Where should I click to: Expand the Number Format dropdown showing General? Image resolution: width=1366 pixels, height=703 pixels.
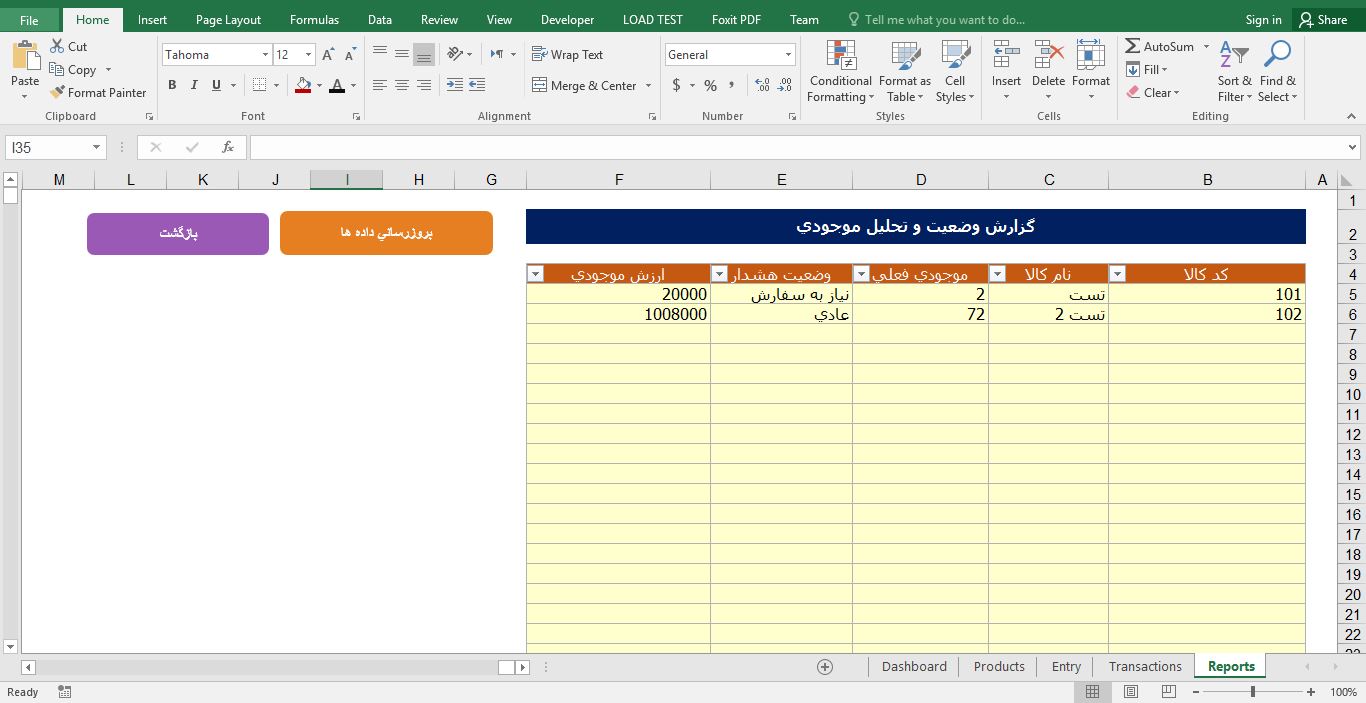pyautogui.click(x=789, y=54)
